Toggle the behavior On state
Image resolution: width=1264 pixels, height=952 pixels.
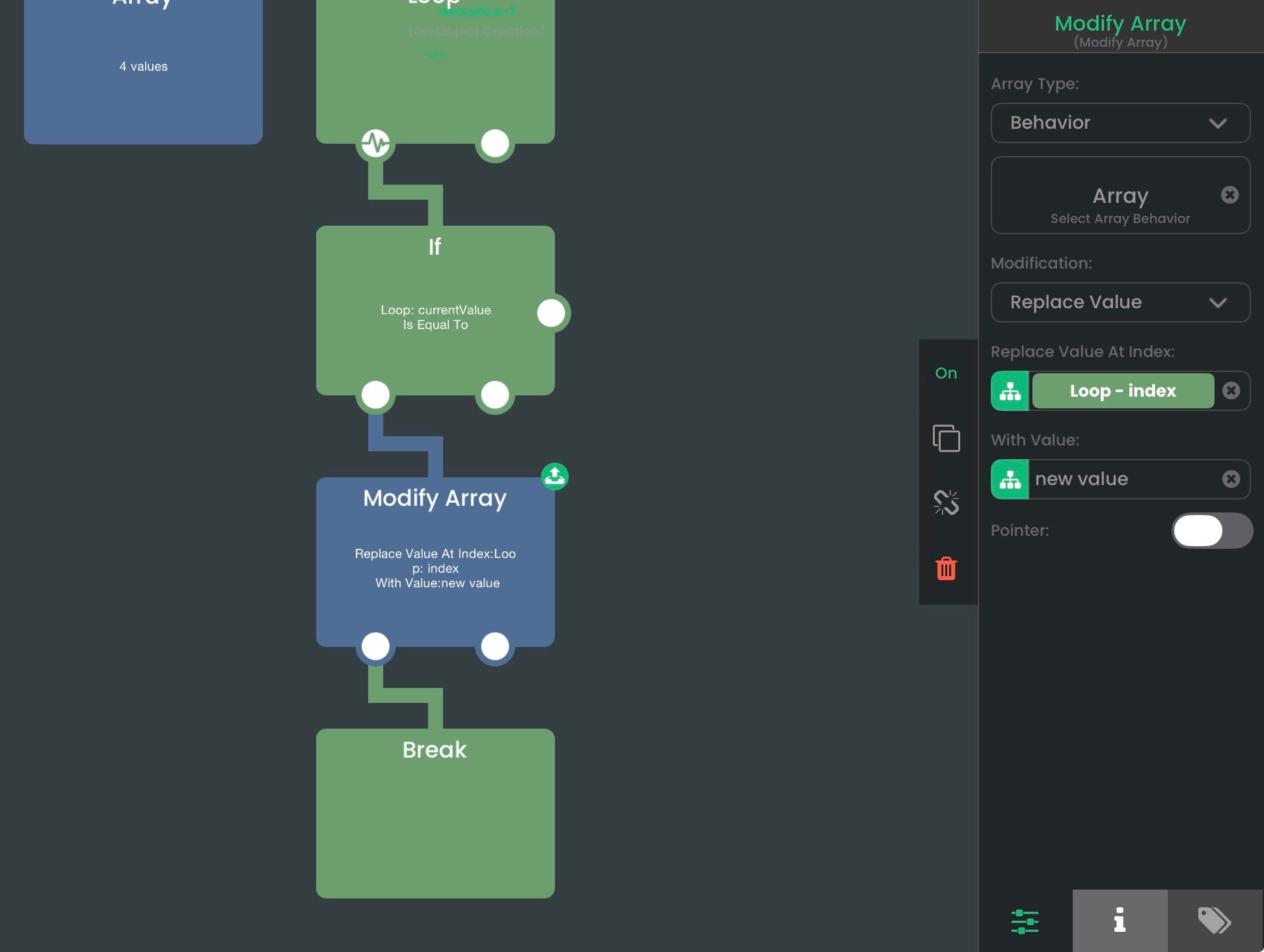point(946,373)
